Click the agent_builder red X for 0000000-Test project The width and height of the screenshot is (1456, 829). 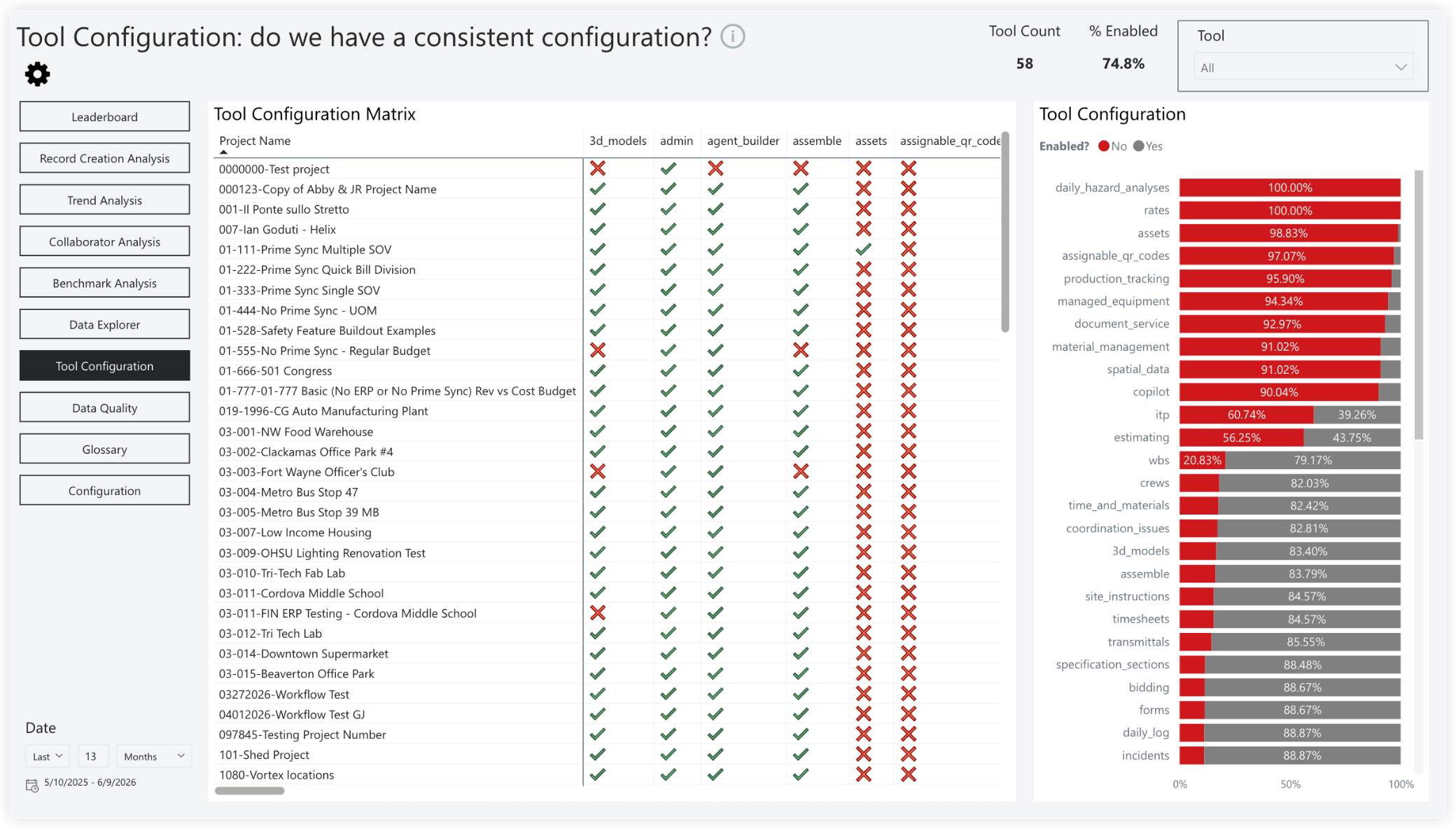pos(715,168)
